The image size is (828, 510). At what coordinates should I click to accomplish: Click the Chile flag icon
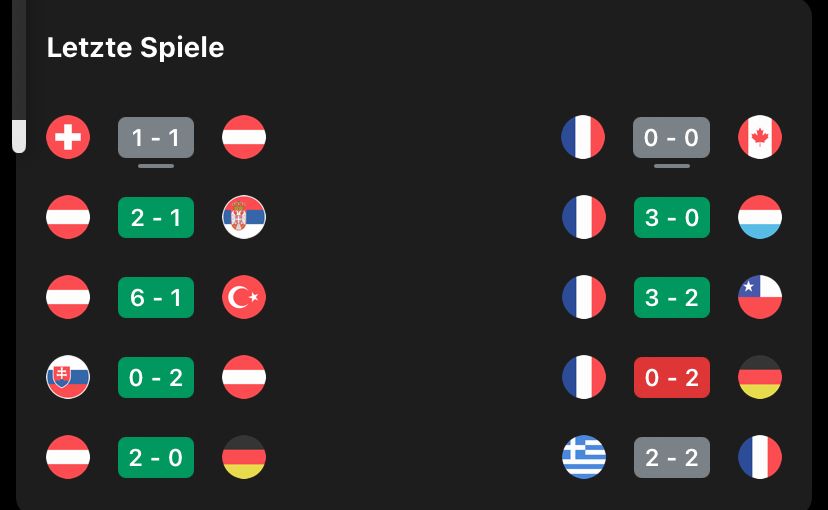(760, 297)
